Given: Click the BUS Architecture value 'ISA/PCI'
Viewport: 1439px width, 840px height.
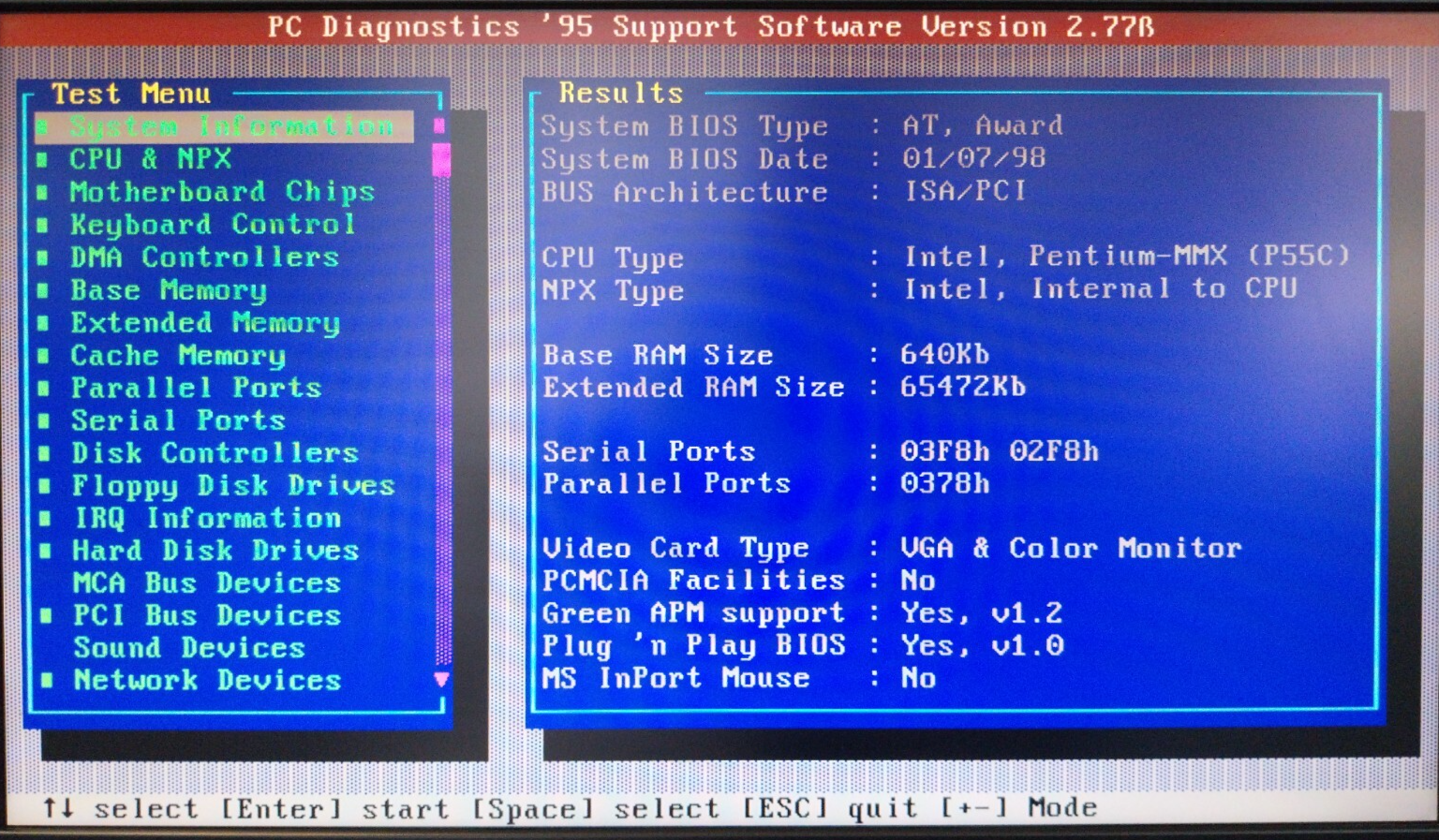Looking at the screenshot, I should (965, 191).
